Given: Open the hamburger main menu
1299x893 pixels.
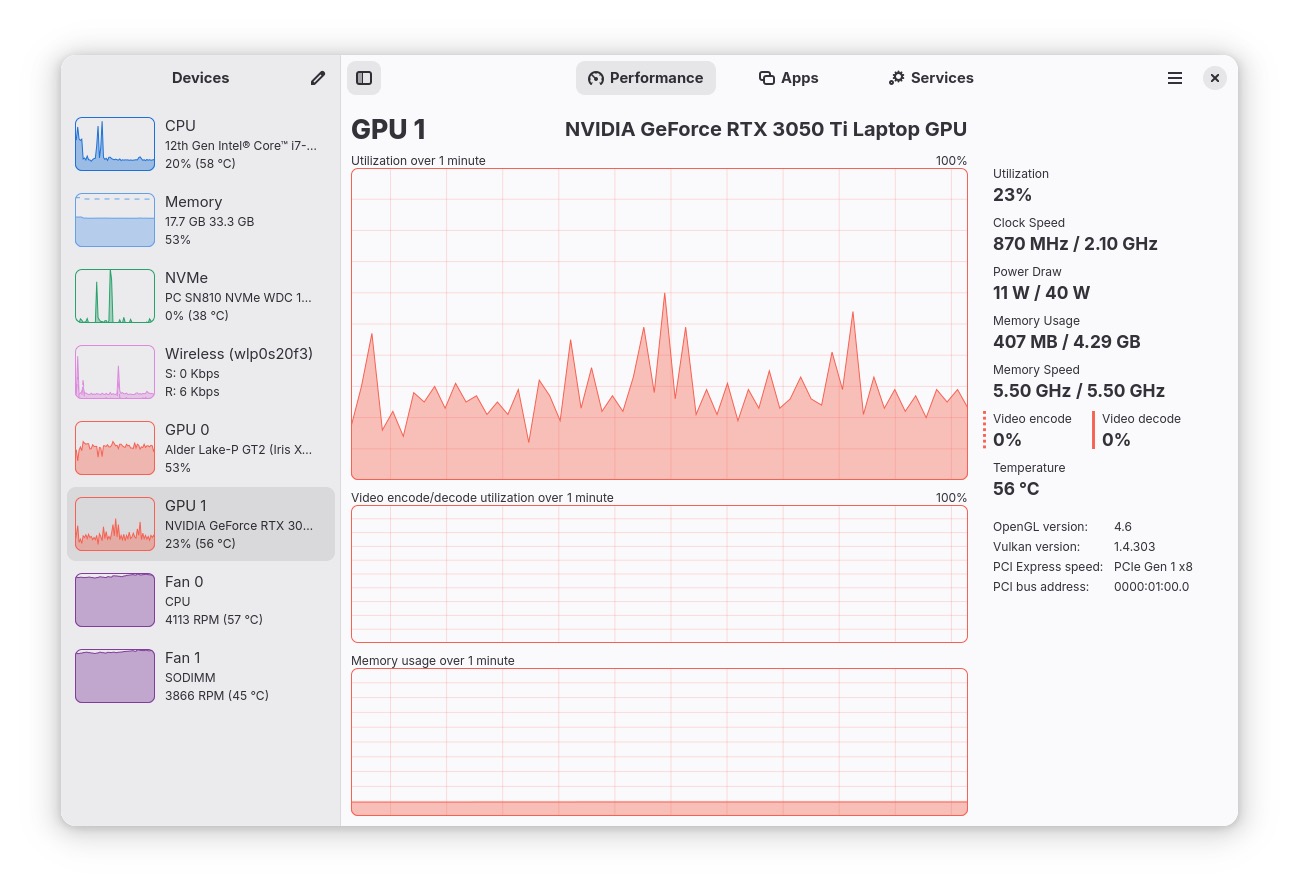Looking at the screenshot, I should pyautogui.click(x=1175, y=78).
